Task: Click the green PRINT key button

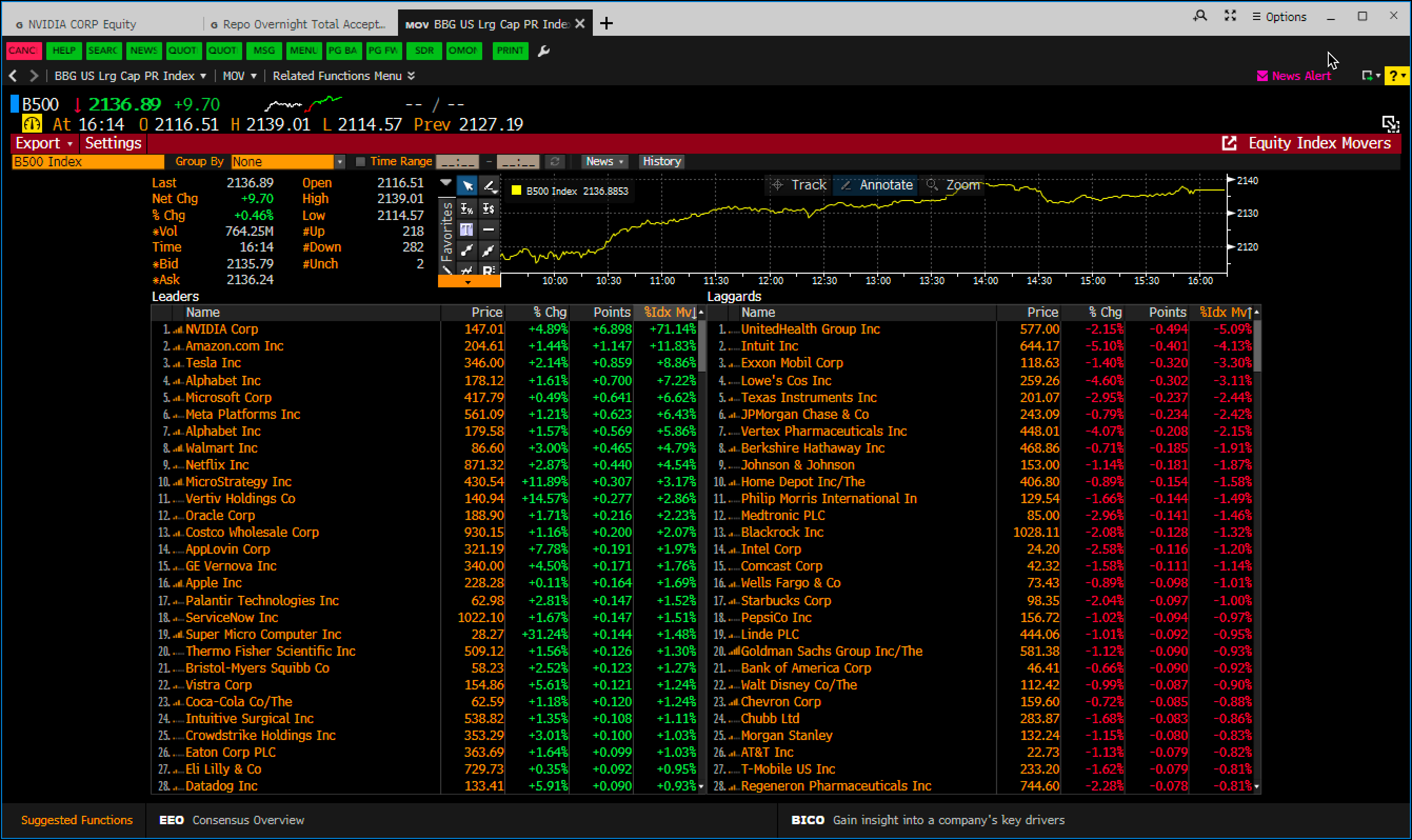Action: pyautogui.click(x=510, y=51)
